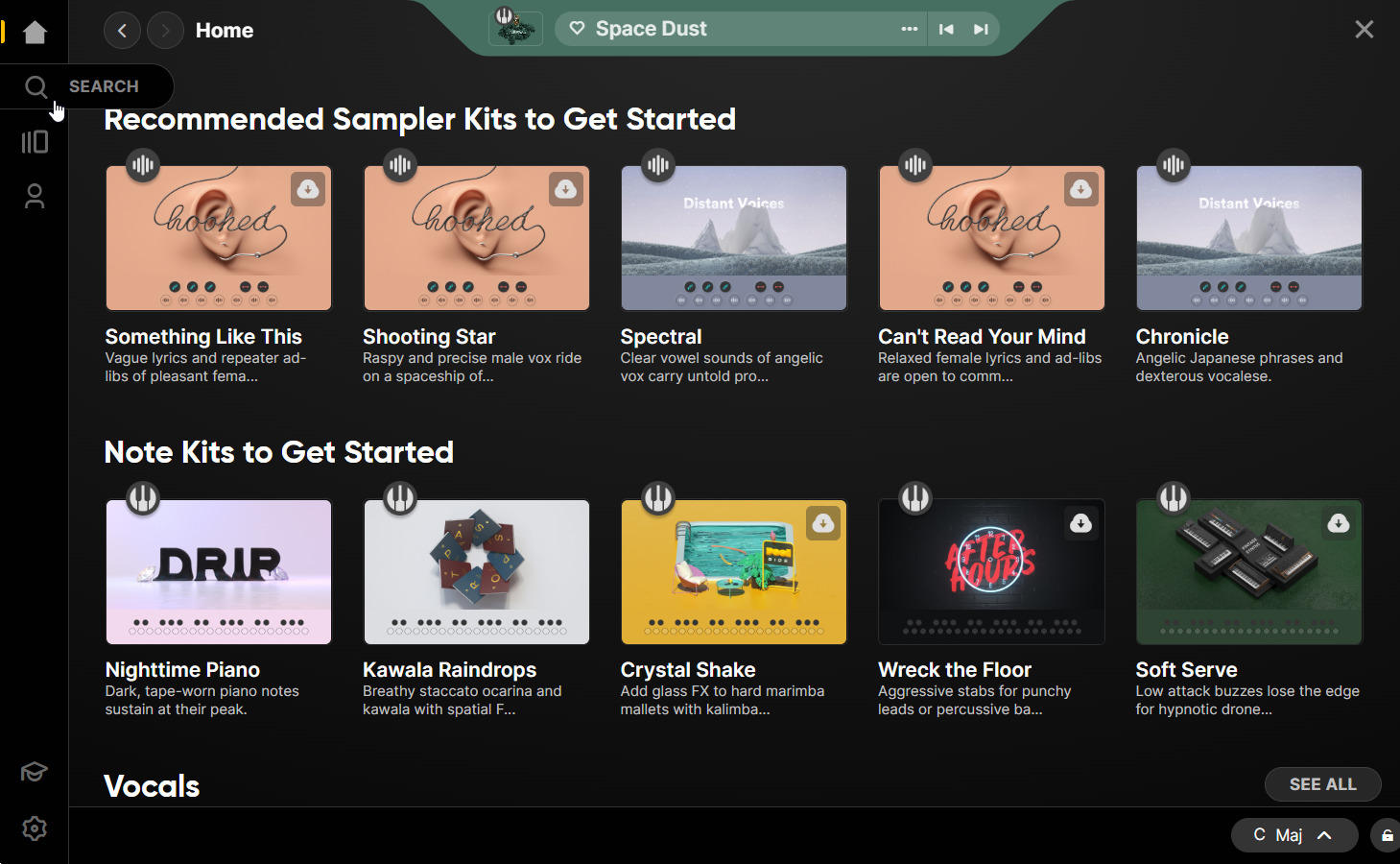The height and width of the screenshot is (864, 1400).
Task: Skip to next preset
Action: tap(981, 29)
